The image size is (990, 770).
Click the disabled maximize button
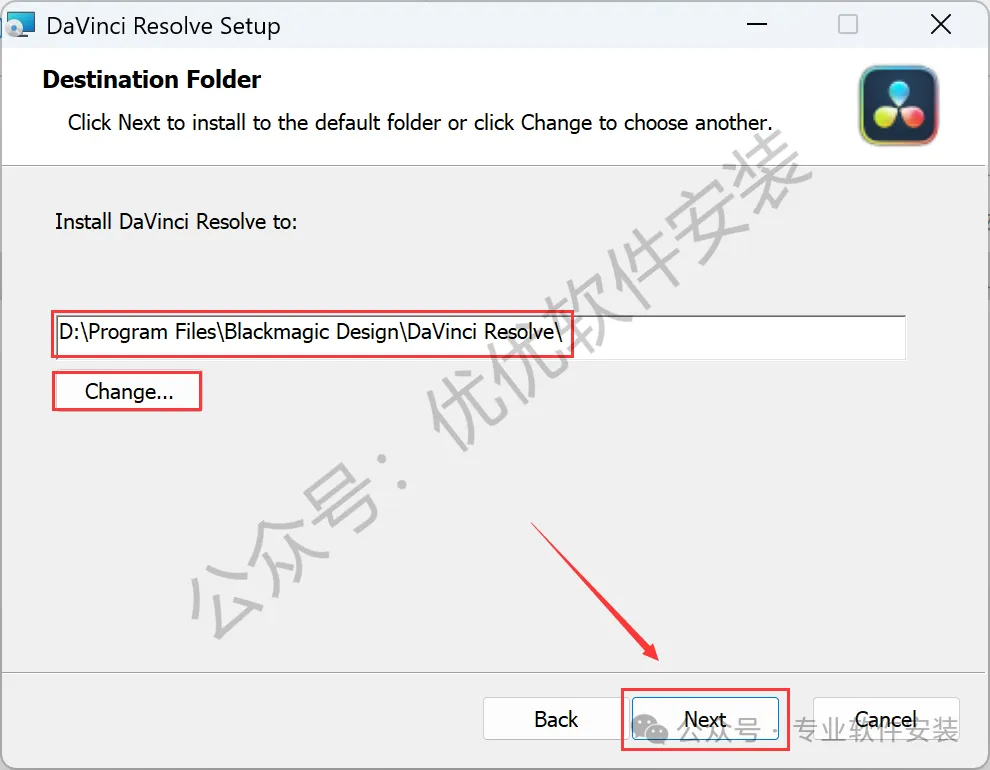coord(847,25)
